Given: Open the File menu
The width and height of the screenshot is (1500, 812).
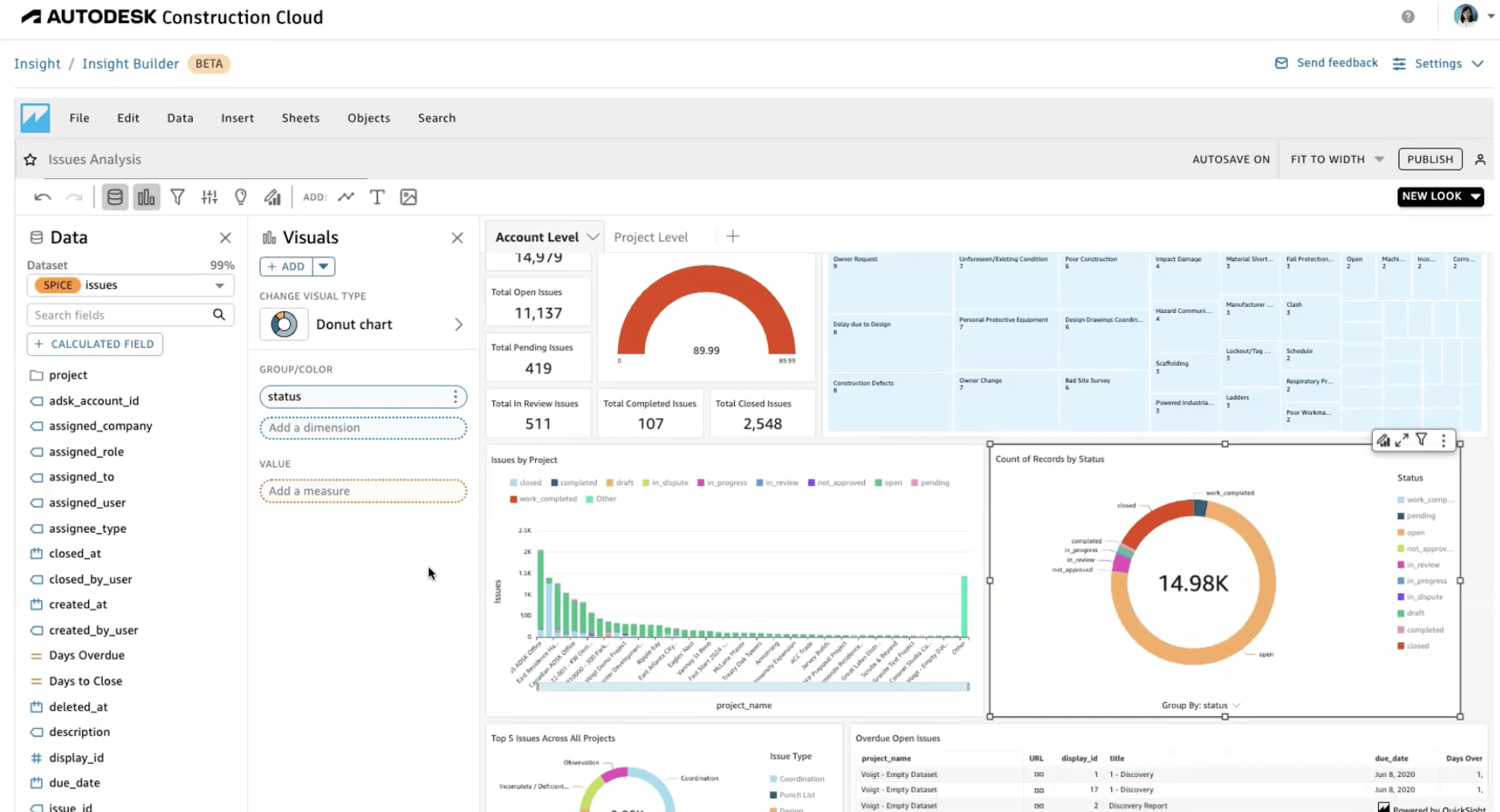Looking at the screenshot, I should pyautogui.click(x=79, y=118).
